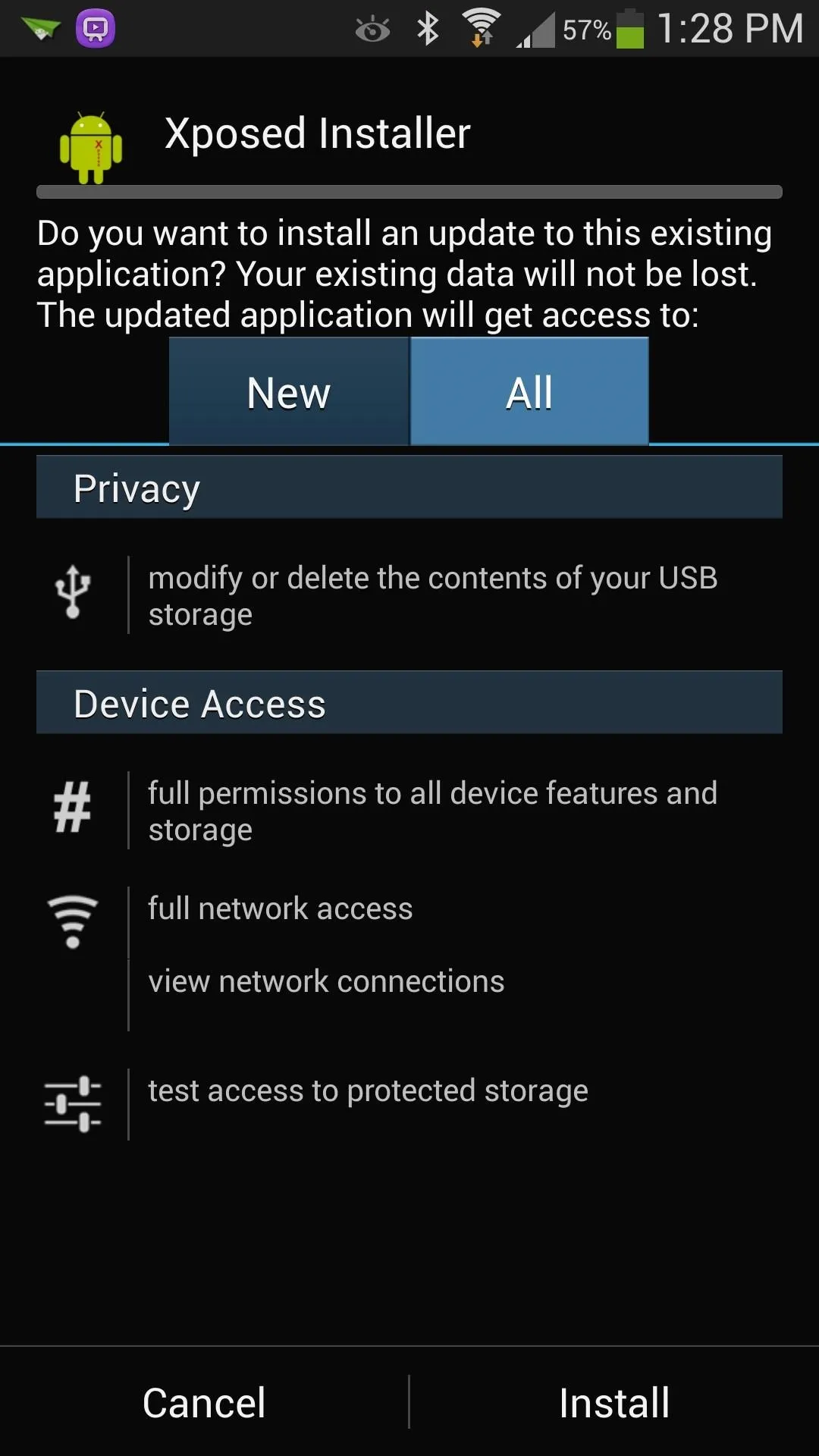Tap the smart stay eye icon

(372, 30)
